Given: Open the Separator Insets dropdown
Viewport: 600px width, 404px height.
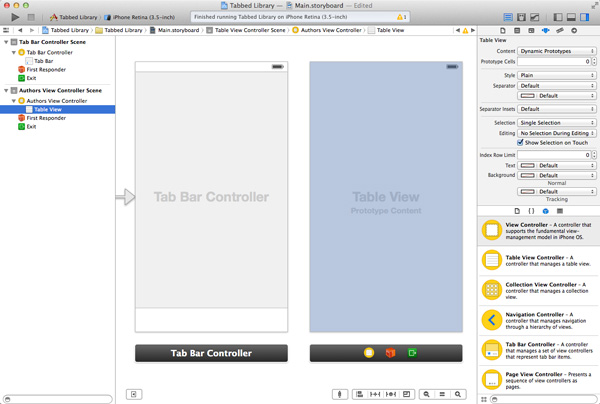Looking at the screenshot, I should click(x=557, y=109).
